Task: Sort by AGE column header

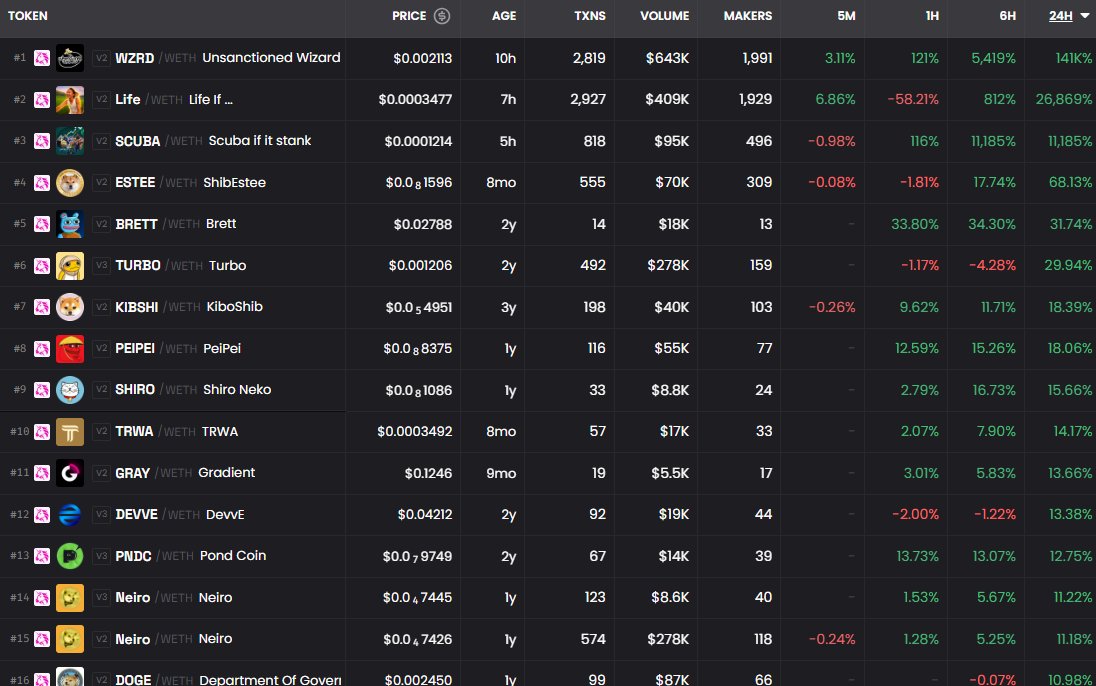Action: pyautogui.click(x=503, y=16)
